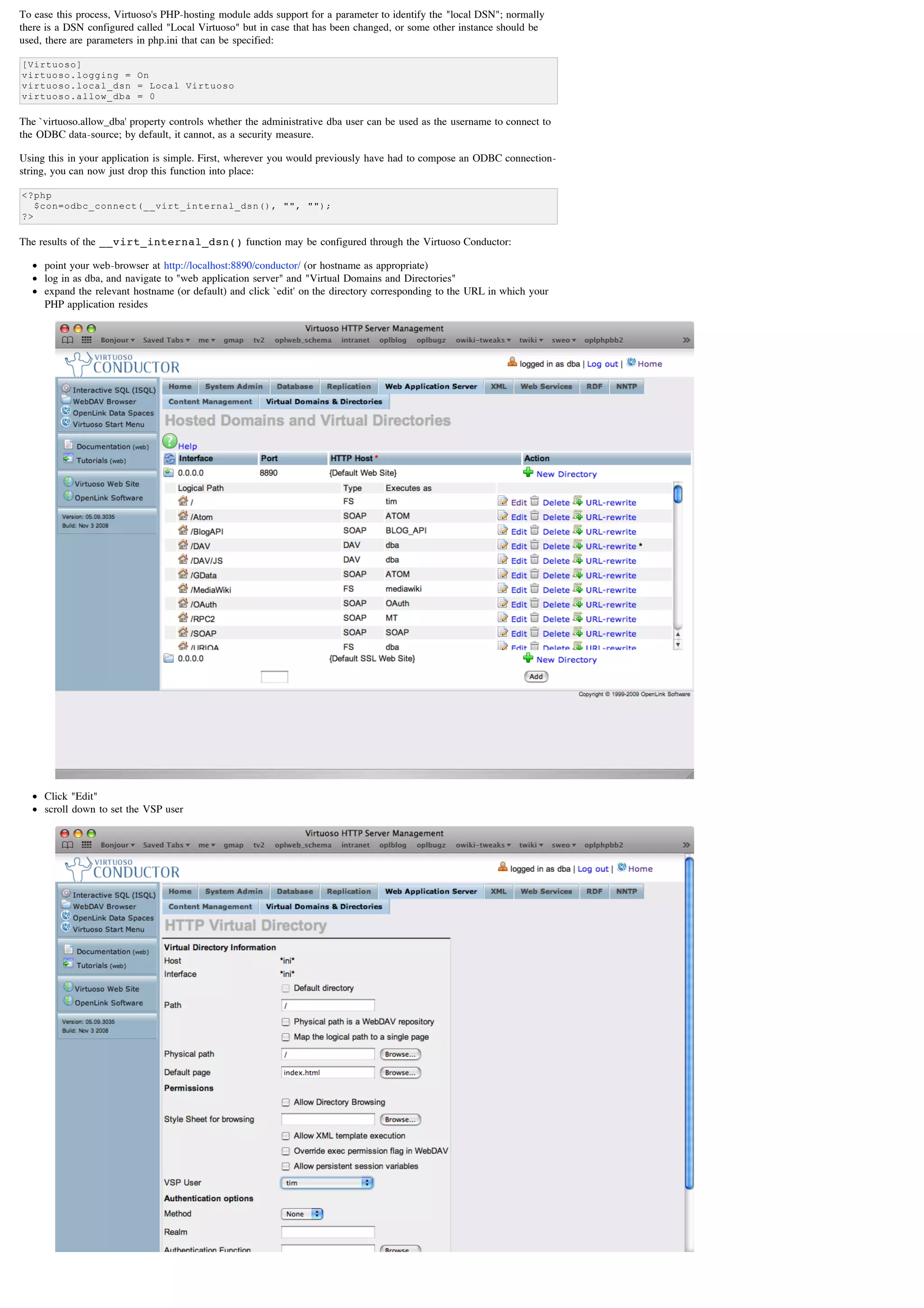924x1308 pixels.
Task: Click the URL-rewrite icon in the /DAV row
Action: point(578,545)
